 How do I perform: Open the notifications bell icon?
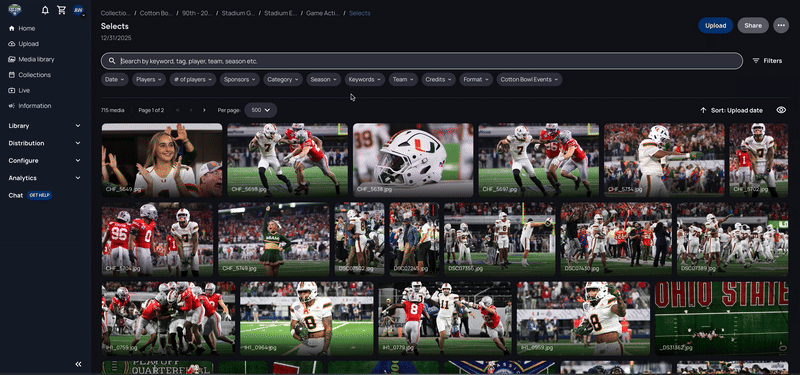(x=45, y=10)
